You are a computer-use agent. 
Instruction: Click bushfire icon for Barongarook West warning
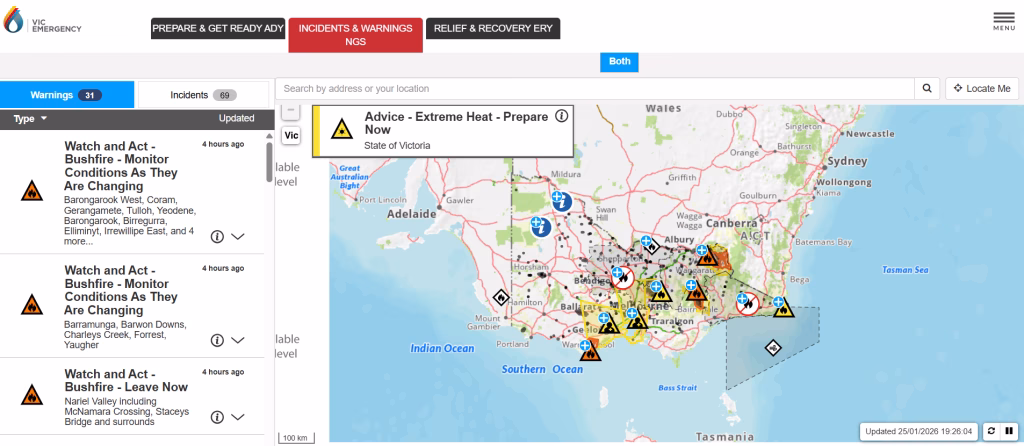pyautogui.click(x=31, y=191)
